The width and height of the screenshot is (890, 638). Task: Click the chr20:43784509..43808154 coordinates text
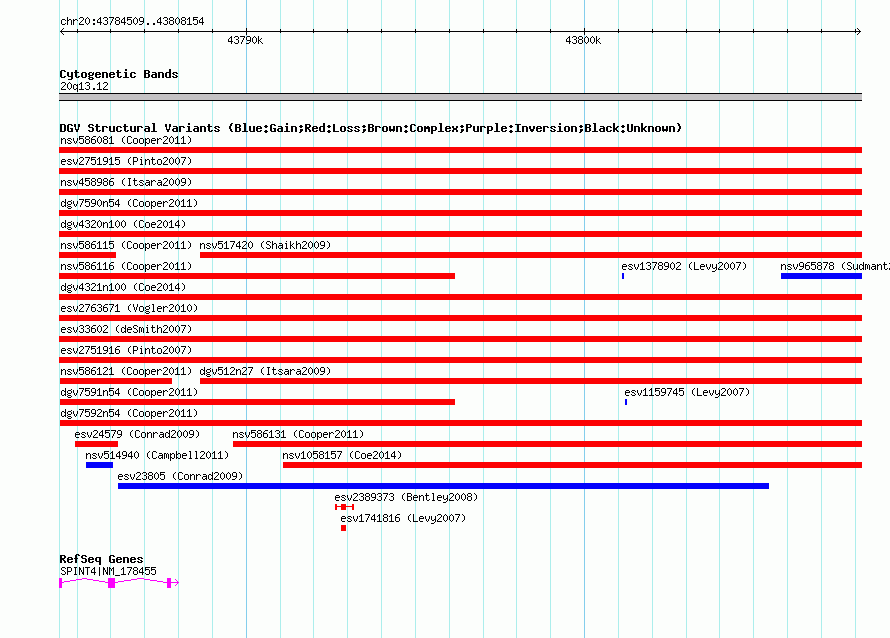tap(132, 21)
